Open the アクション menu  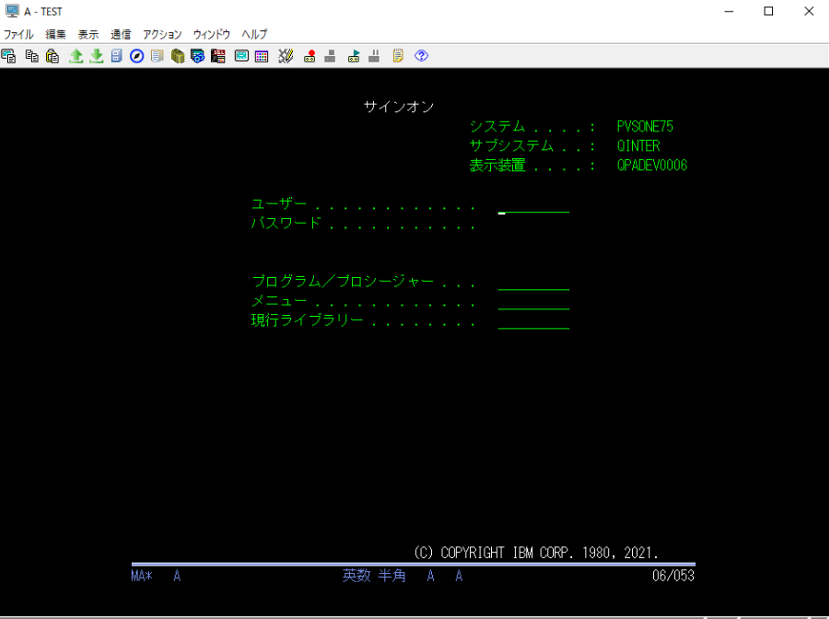click(x=162, y=34)
